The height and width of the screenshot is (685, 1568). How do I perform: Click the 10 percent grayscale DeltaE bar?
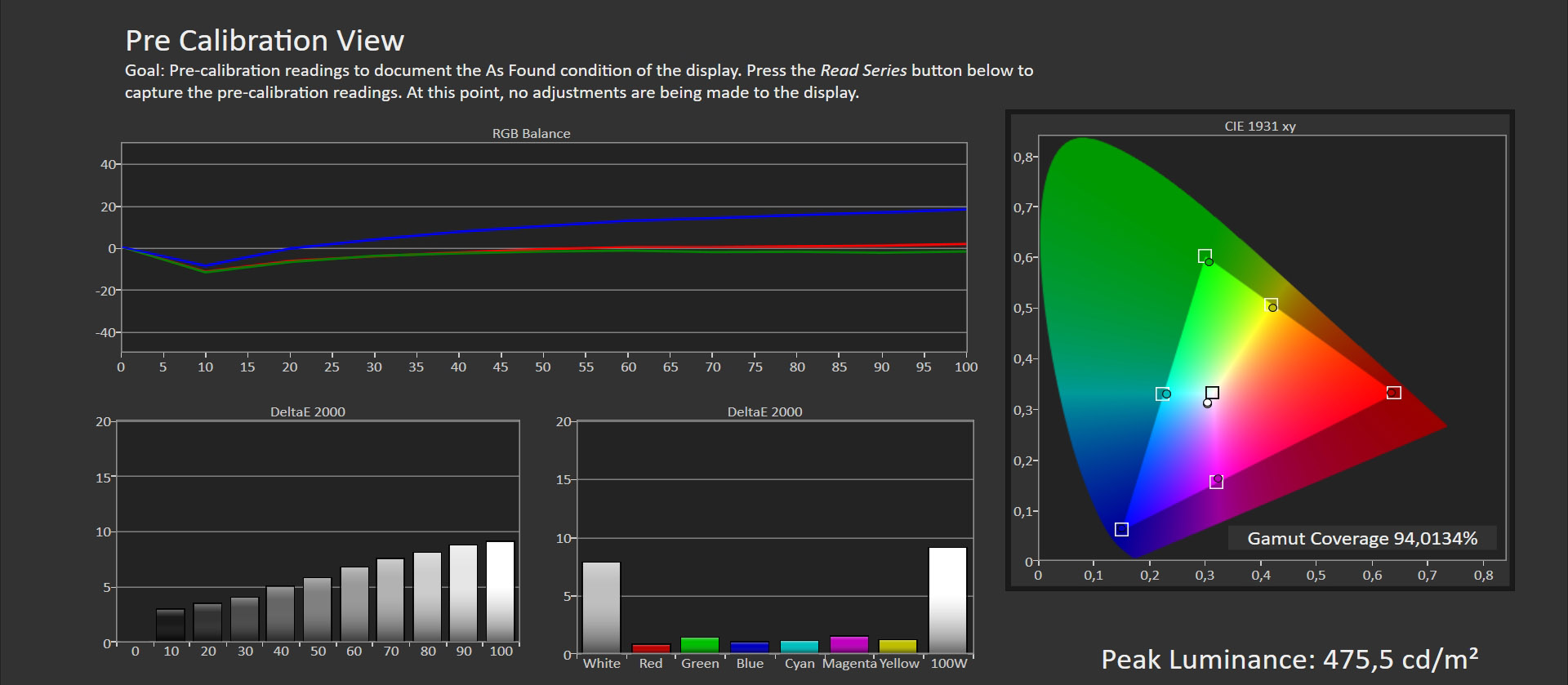[171, 625]
